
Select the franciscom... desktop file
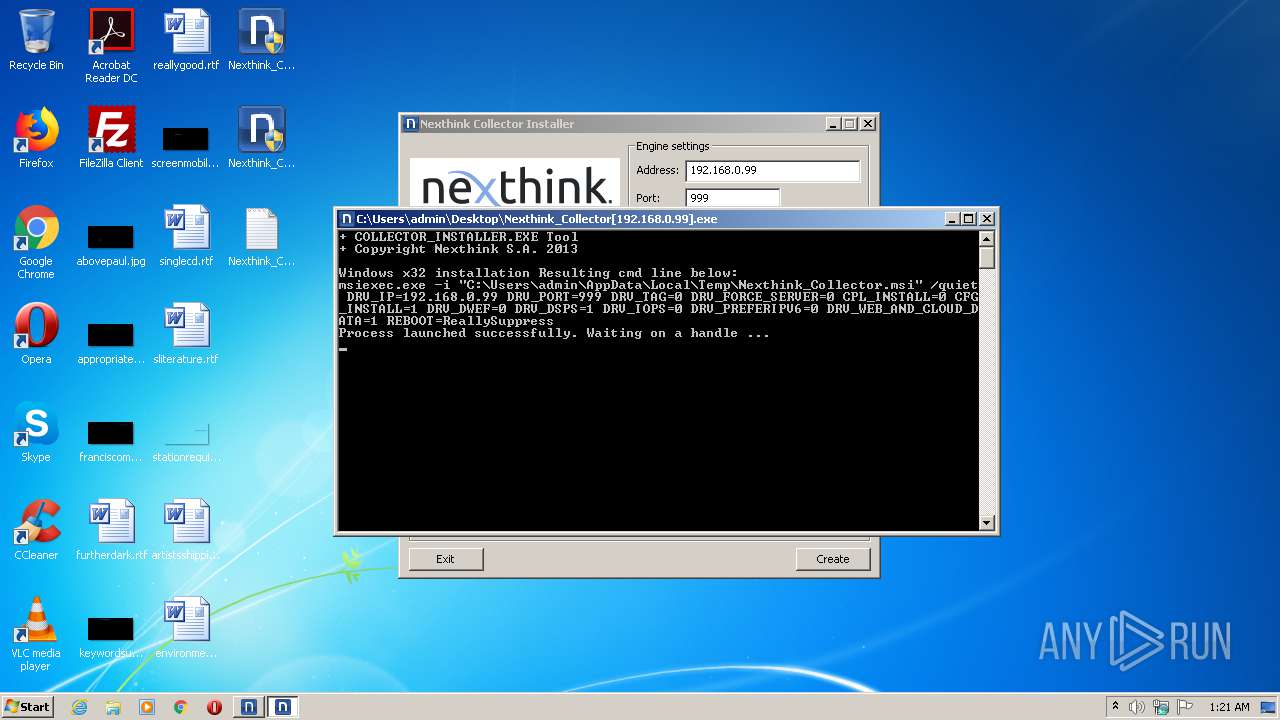(x=111, y=439)
